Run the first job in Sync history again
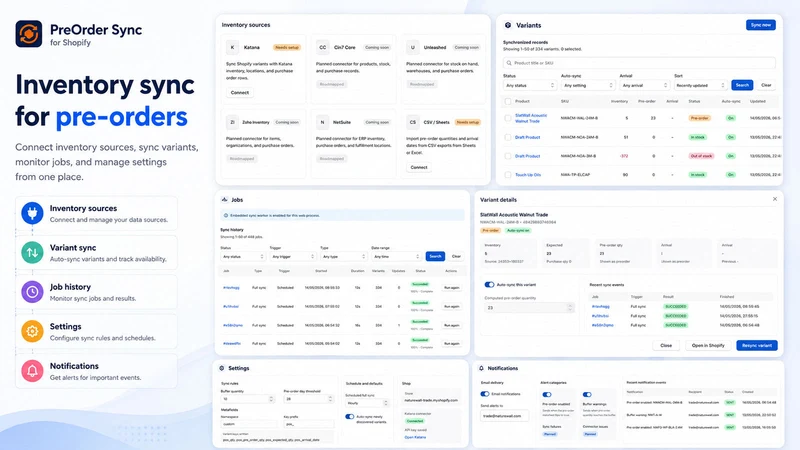Image resolution: width=800 pixels, height=450 pixels. (452, 288)
